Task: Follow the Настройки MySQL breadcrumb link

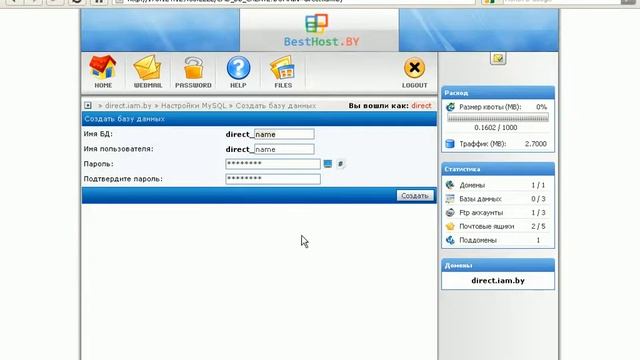Action: click(x=193, y=105)
